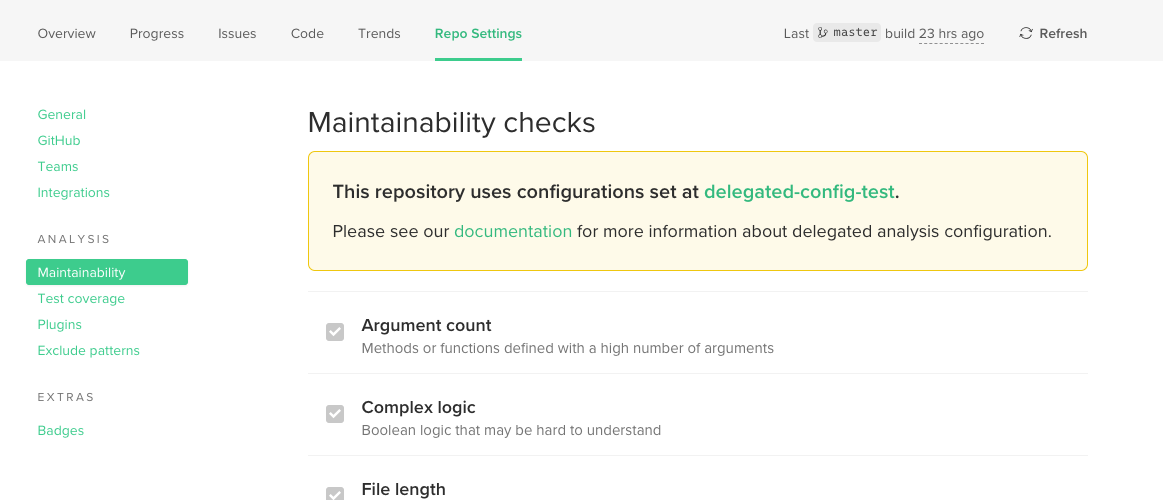Switch to the Progress tab
This screenshot has width=1163, height=500.
(x=157, y=33)
